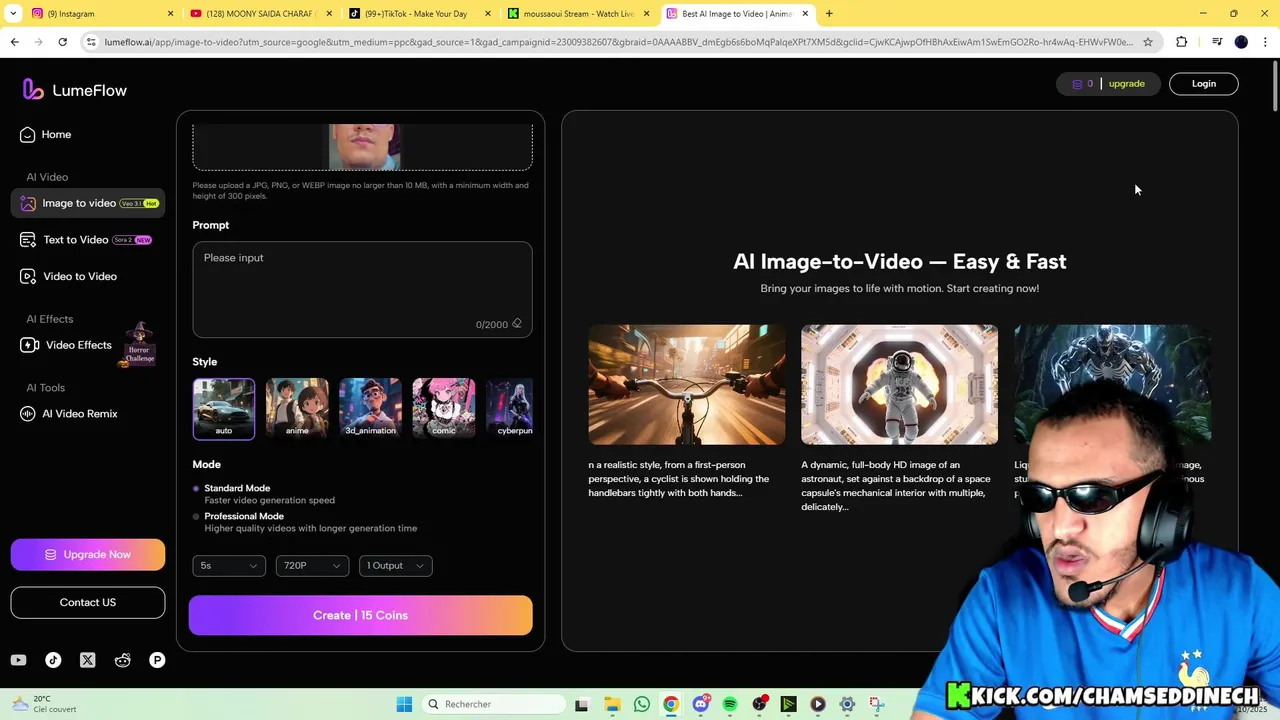
Task: Open the cyclist handlebars example video
Action: [687, 385]
